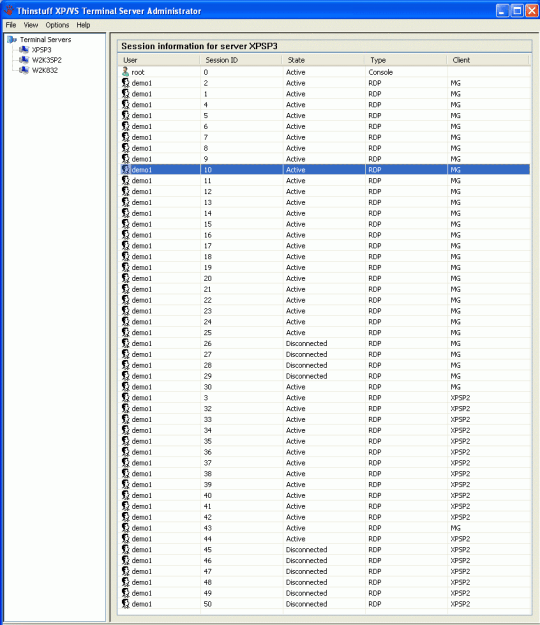
Task: Select the 'root' user name text
Action: [138, 73]
